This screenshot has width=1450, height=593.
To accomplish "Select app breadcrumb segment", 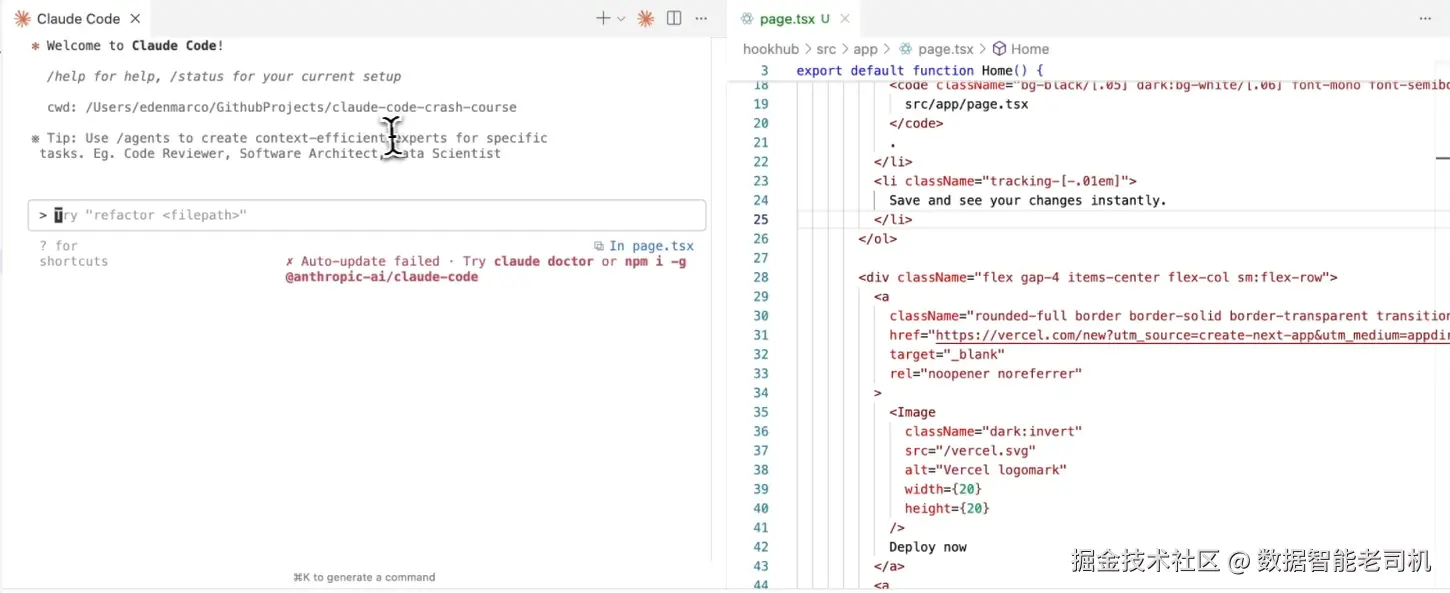I will [x=865, y=49].
